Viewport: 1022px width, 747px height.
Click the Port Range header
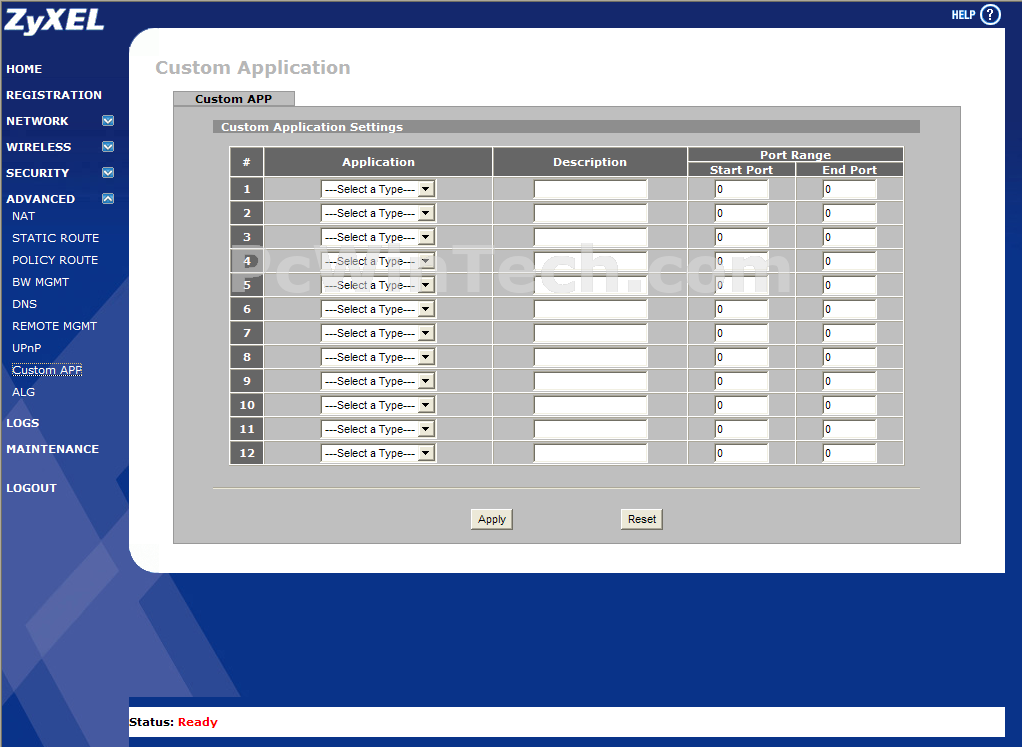[x=796, y=154]
